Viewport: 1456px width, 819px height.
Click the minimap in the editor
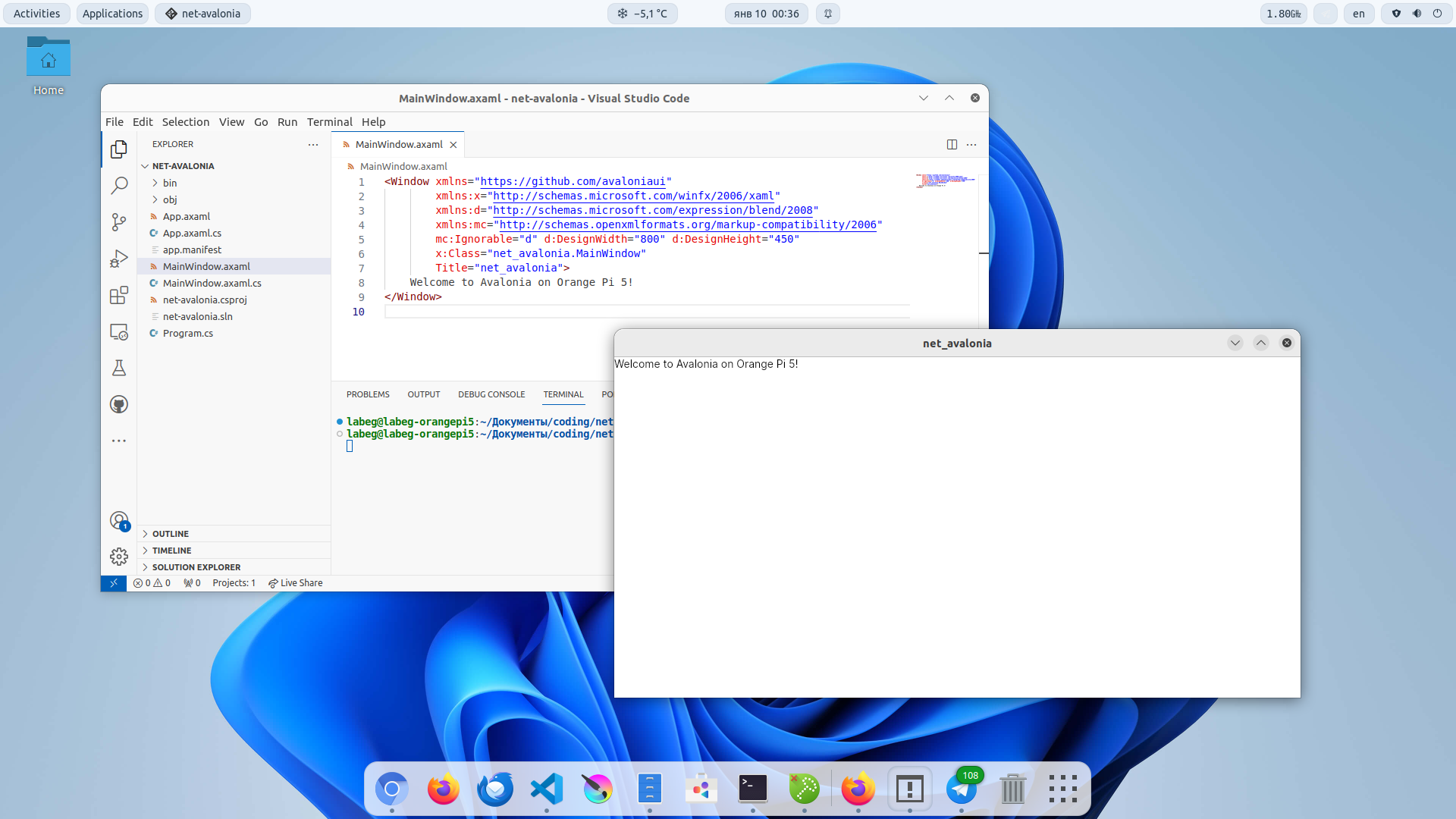tap(946, 180)
